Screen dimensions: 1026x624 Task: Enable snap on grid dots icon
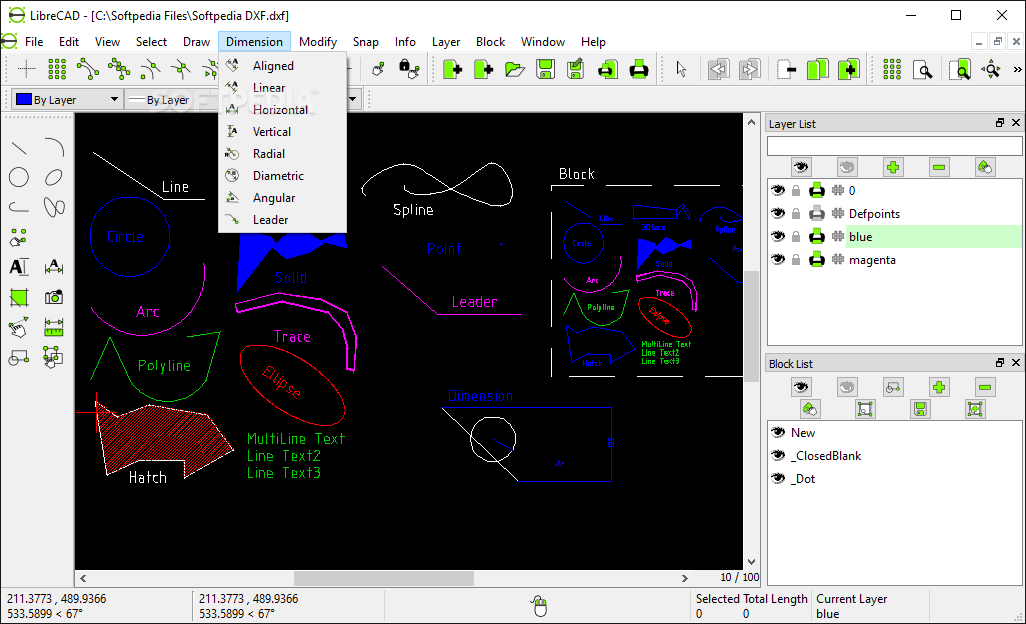pos(57,69)
